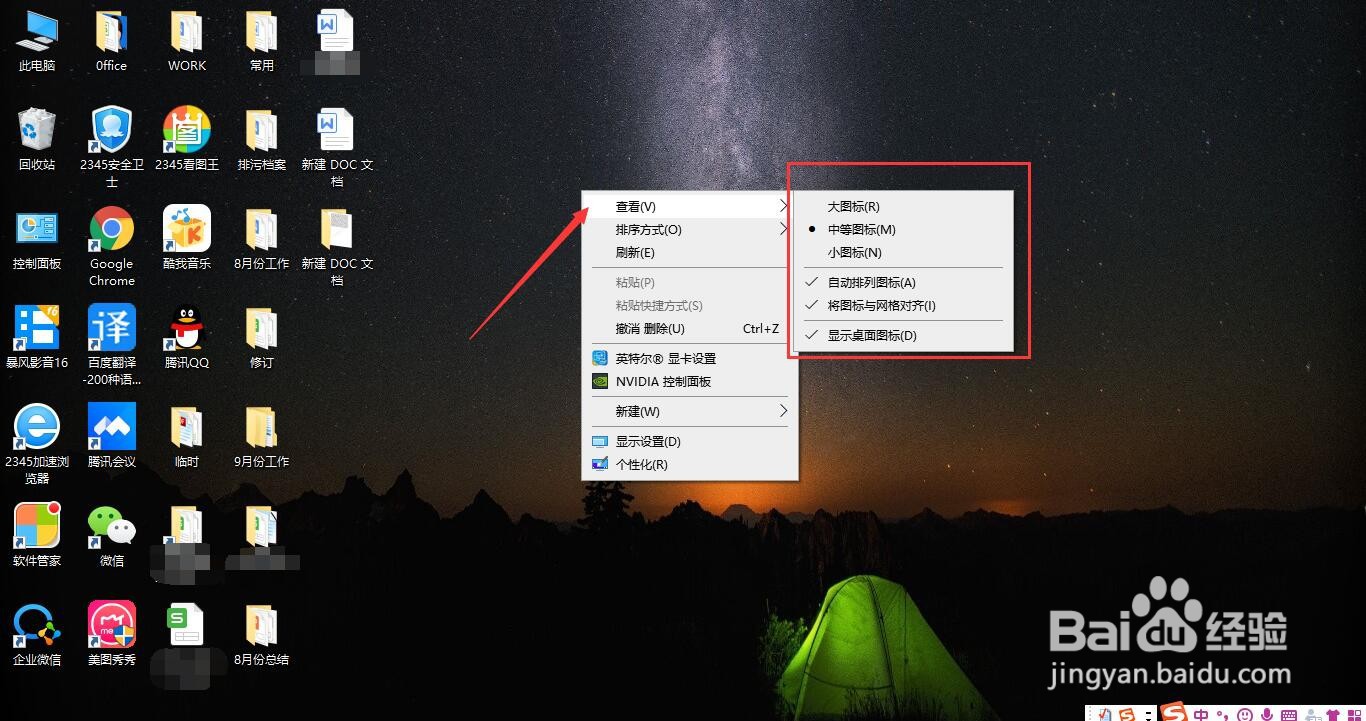Click the Sogou input icon in taskbar
The width and height of the screenshot is (1366, 721).
[x=1172, y=713]
